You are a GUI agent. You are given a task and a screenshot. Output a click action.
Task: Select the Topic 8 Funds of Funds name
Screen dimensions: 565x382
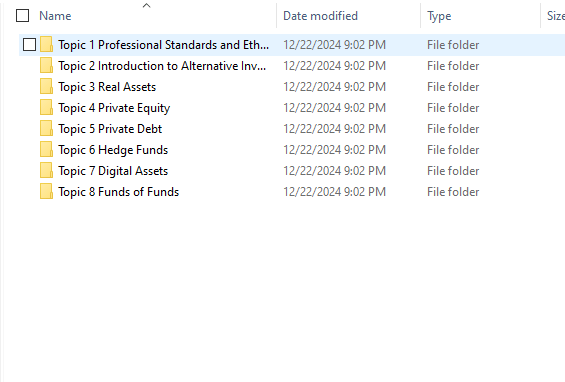[x=119, y=192]
